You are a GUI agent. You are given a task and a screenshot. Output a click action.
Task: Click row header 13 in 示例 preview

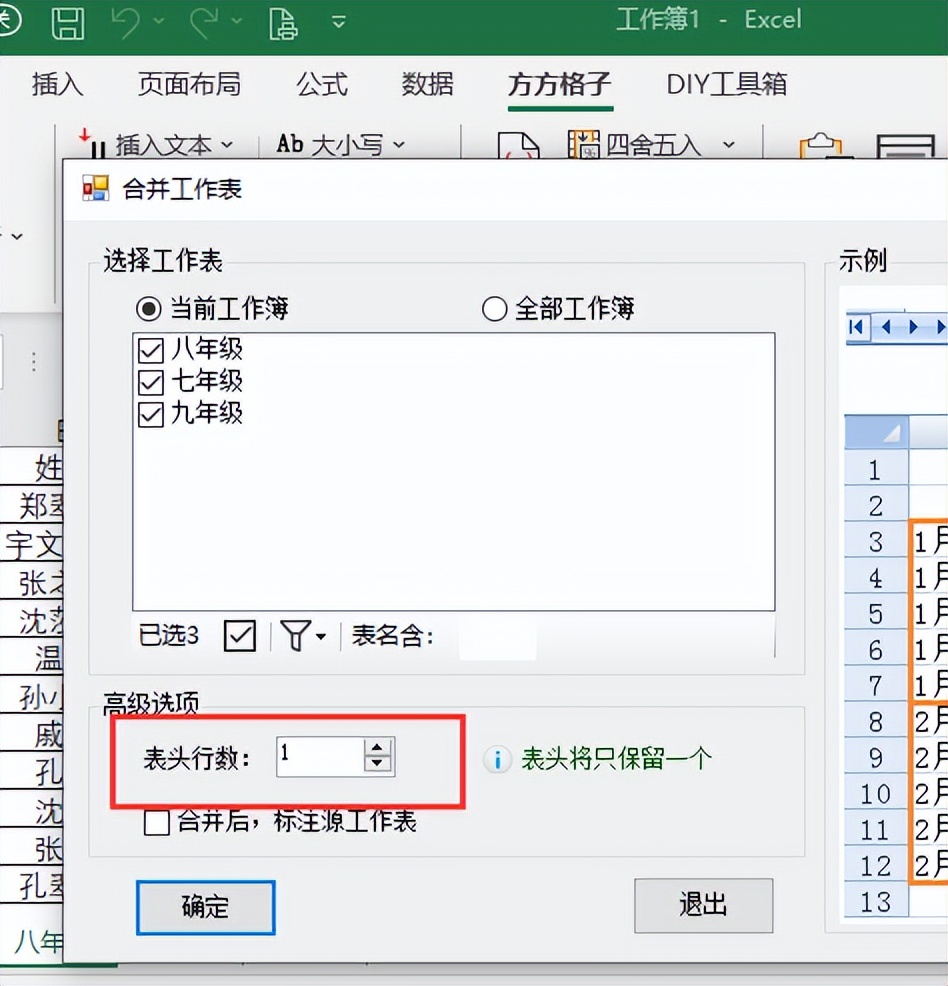(x=875, y=901)
